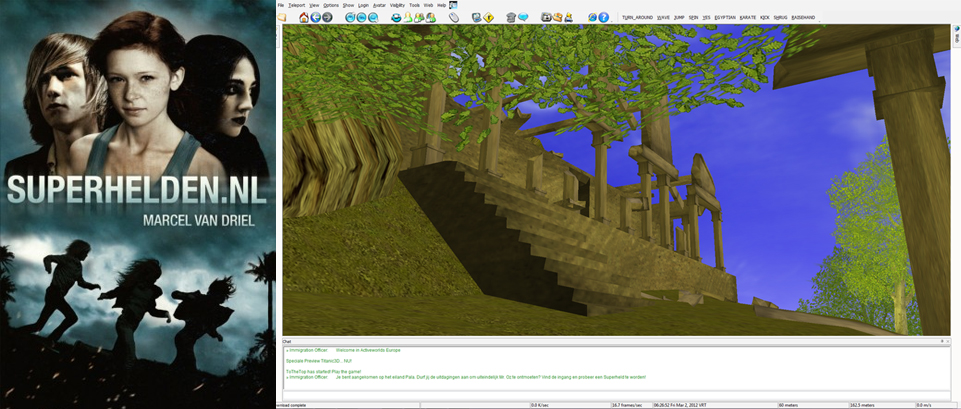This screenshot has height=409, width=961.
Task: Click the blue helmet avatar icon
Action: (x=397, y=17)
